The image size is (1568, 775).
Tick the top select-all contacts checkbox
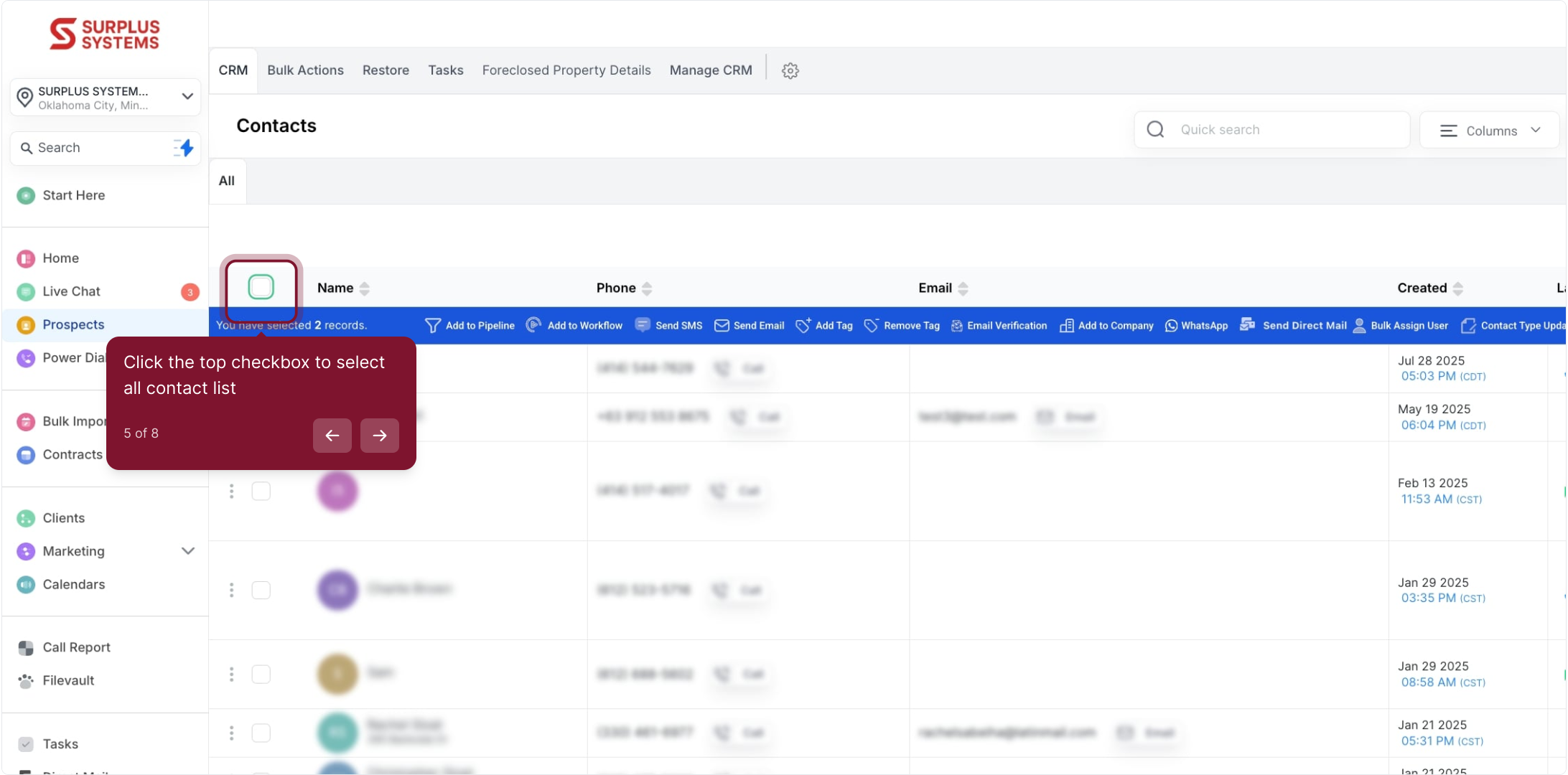click(261, 287)
